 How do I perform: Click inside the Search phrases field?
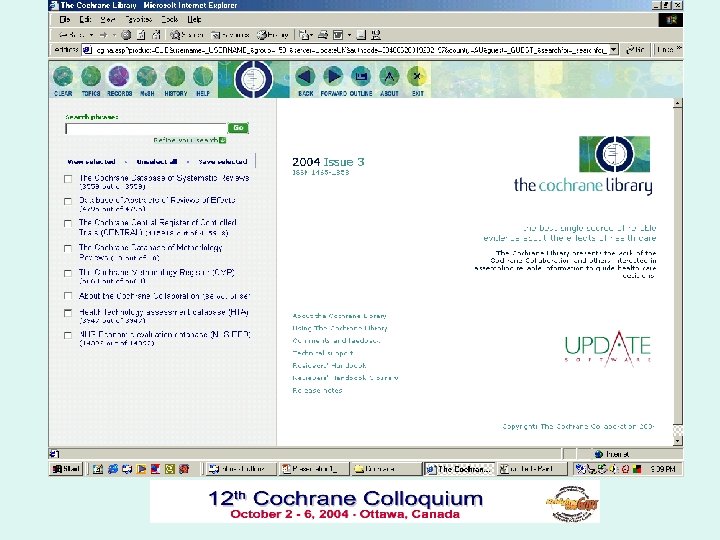pos(146,129)
